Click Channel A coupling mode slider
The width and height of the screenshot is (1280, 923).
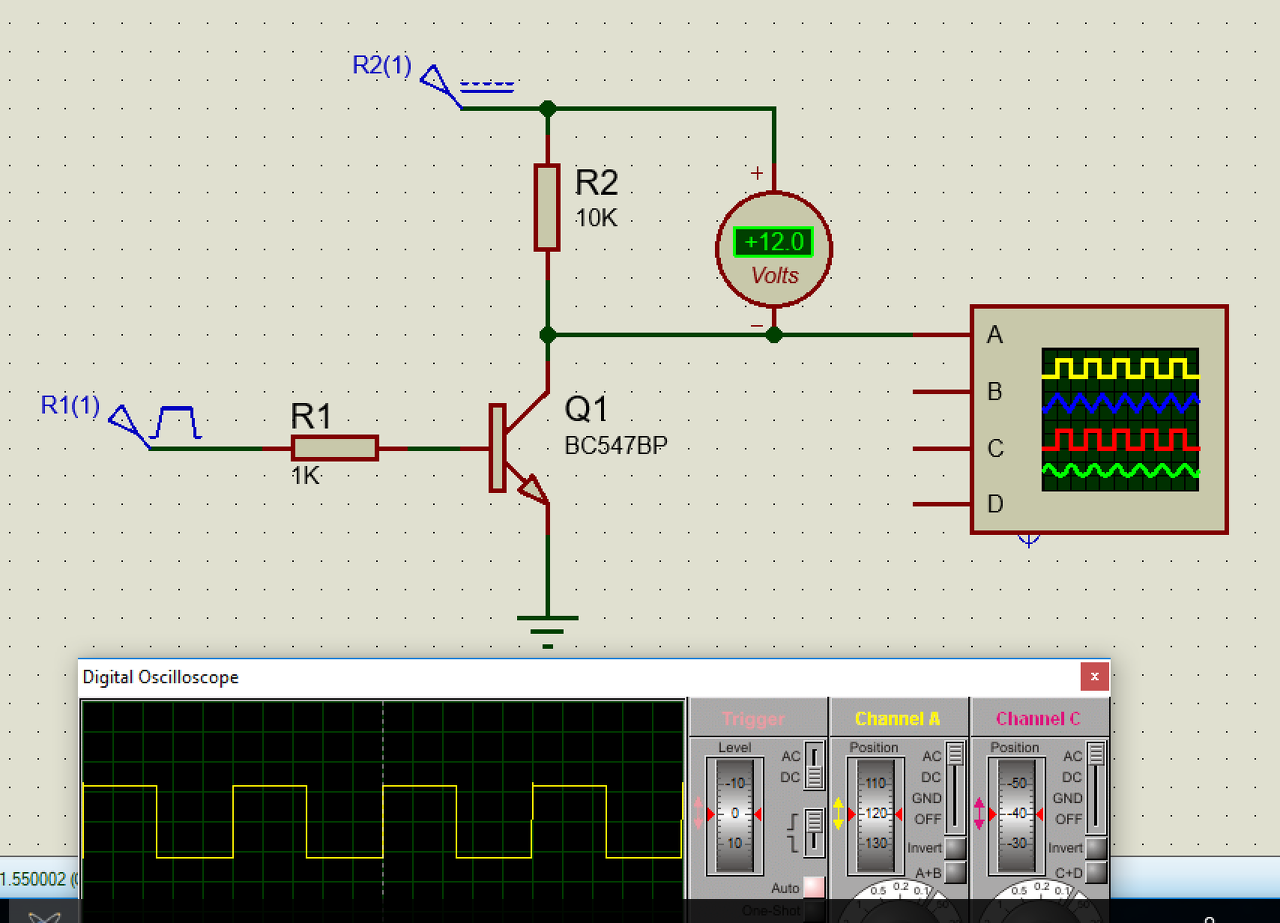[956, 787]
